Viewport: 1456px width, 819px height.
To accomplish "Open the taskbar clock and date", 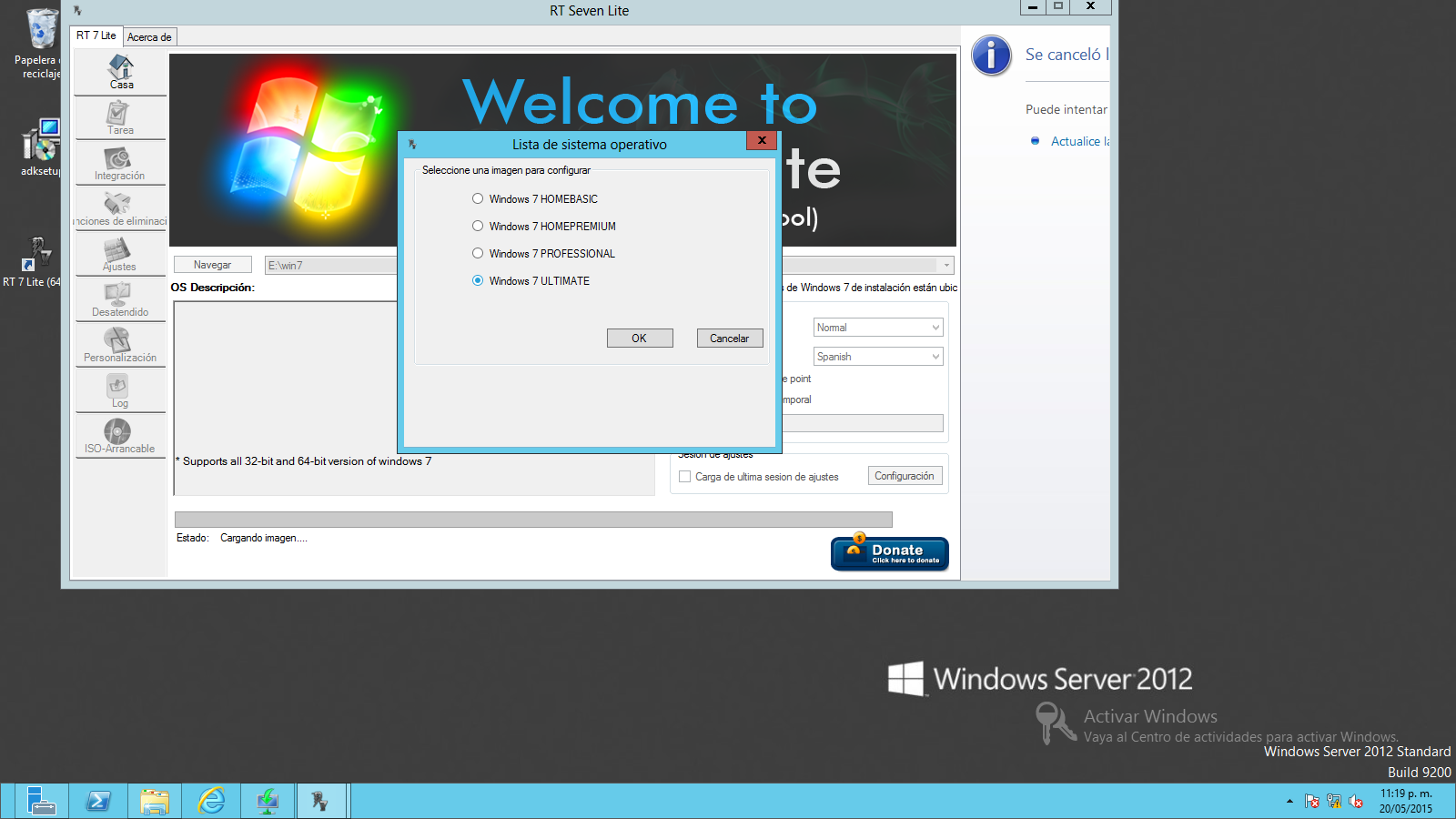I will (x=1406, y=801).
